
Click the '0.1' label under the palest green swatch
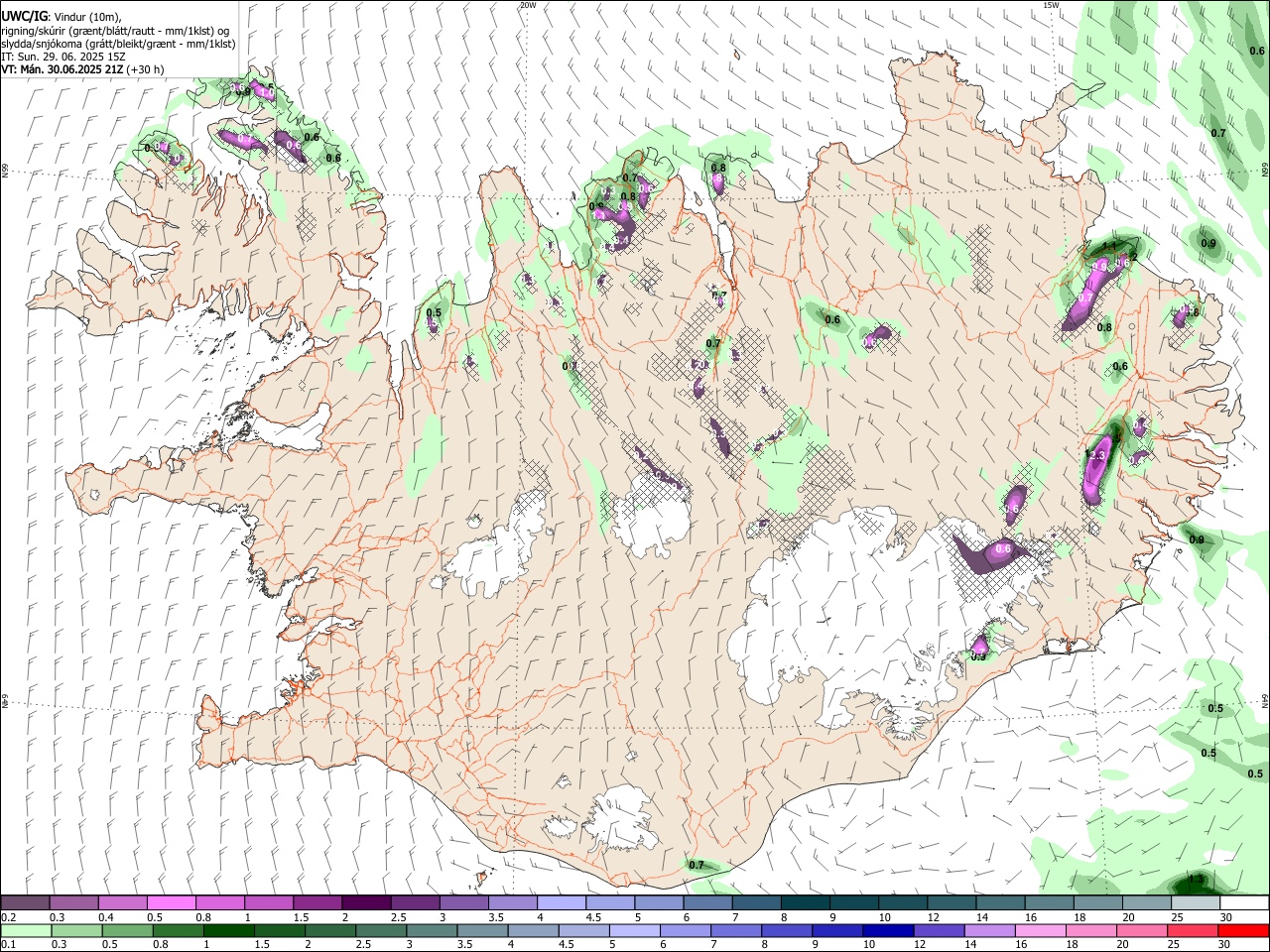click(x=9, y=945)
